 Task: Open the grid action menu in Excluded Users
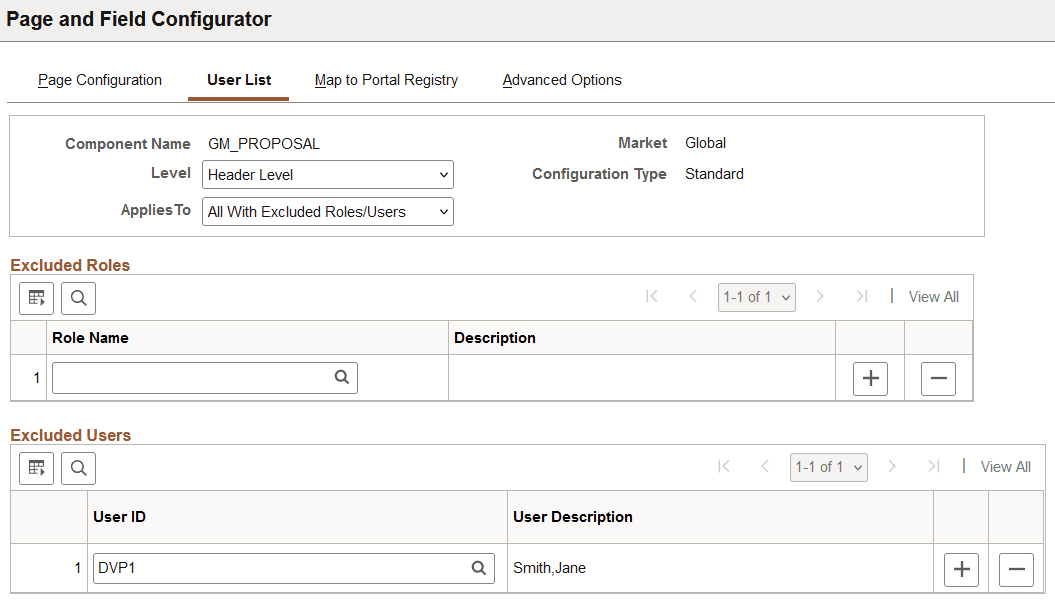36,467
